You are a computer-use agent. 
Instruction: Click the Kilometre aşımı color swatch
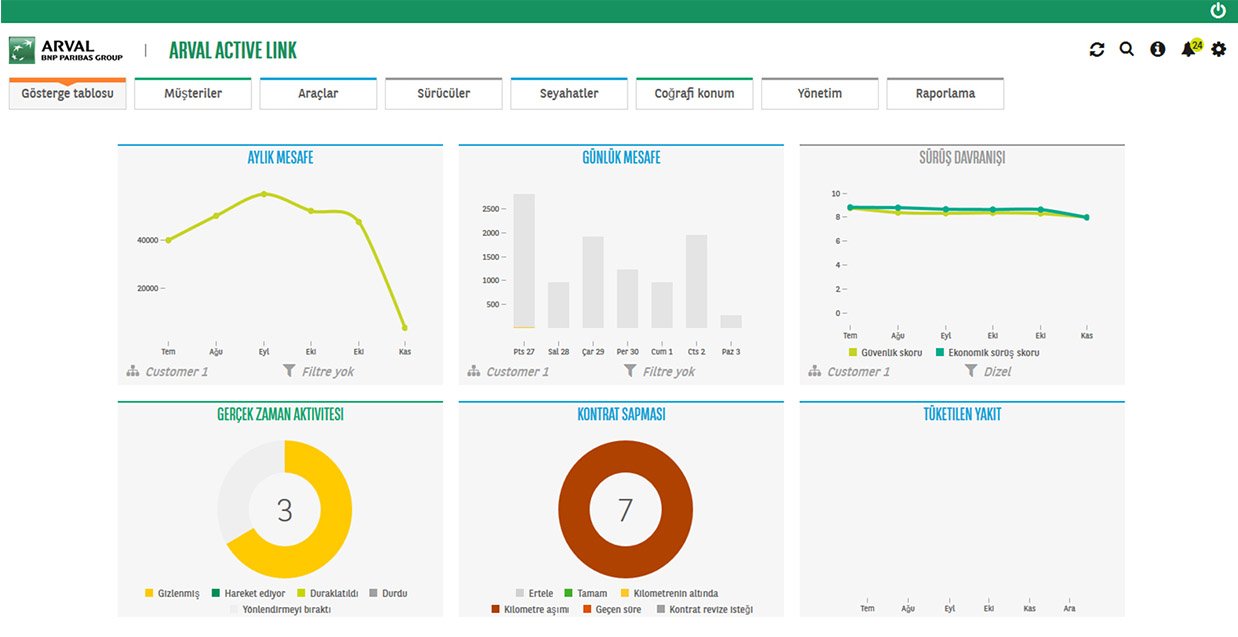tap(495, 609)
